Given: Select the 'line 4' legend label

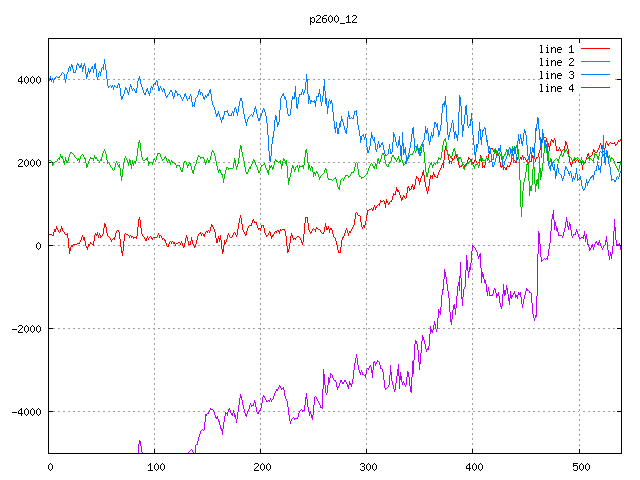Looking at the screenshot, I should 556,89.
